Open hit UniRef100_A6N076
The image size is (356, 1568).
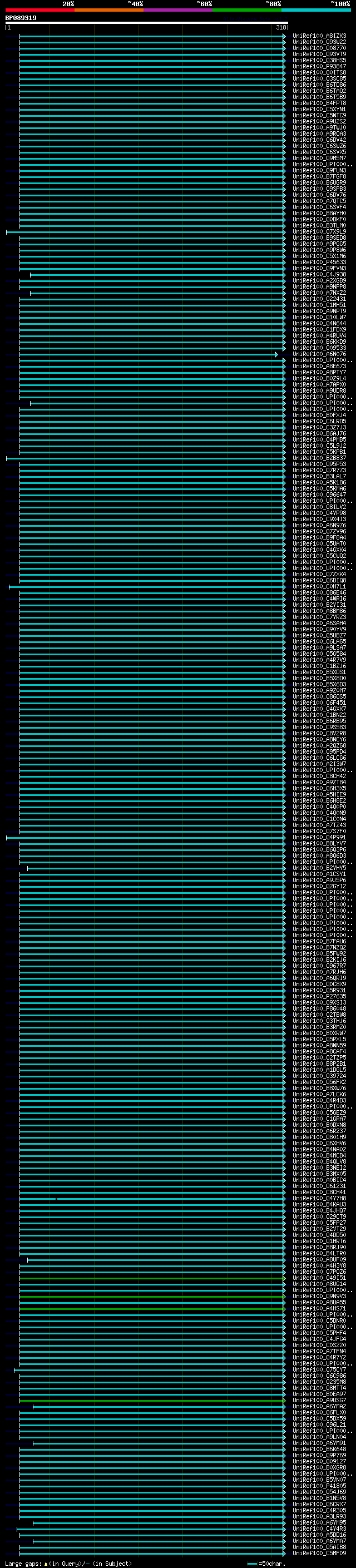click(319, 354)
